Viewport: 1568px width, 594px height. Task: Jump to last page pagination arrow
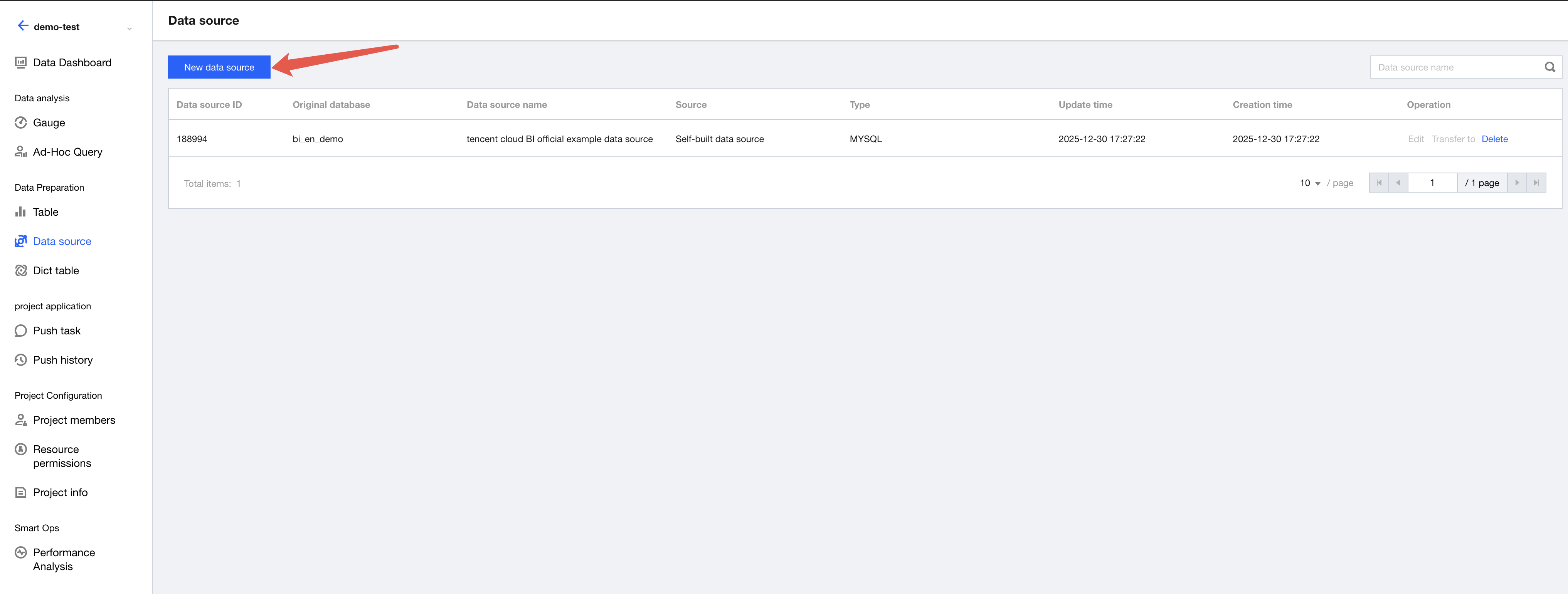(x=1536, y=183)
